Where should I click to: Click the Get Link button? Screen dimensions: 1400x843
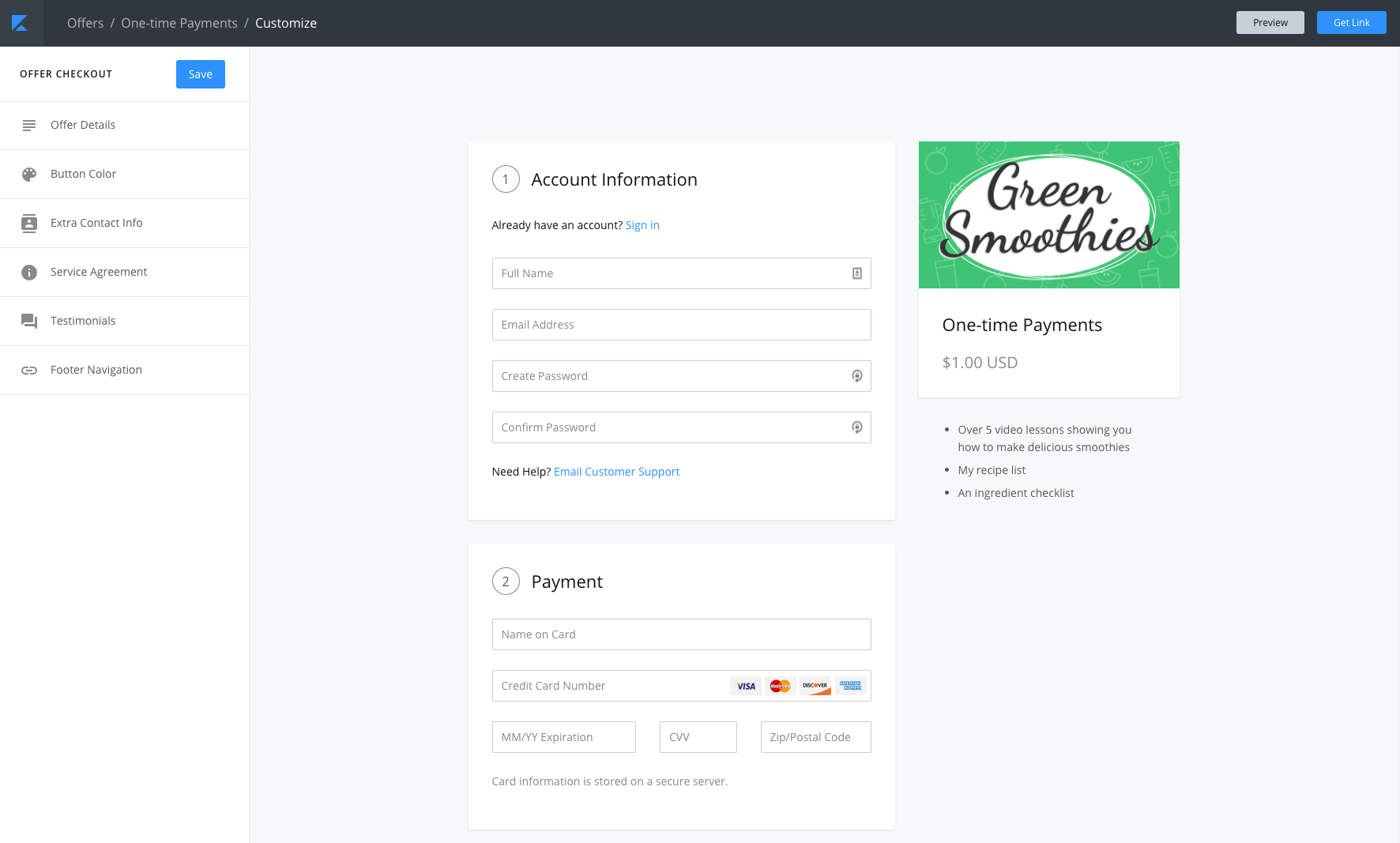click(1352, 23)
